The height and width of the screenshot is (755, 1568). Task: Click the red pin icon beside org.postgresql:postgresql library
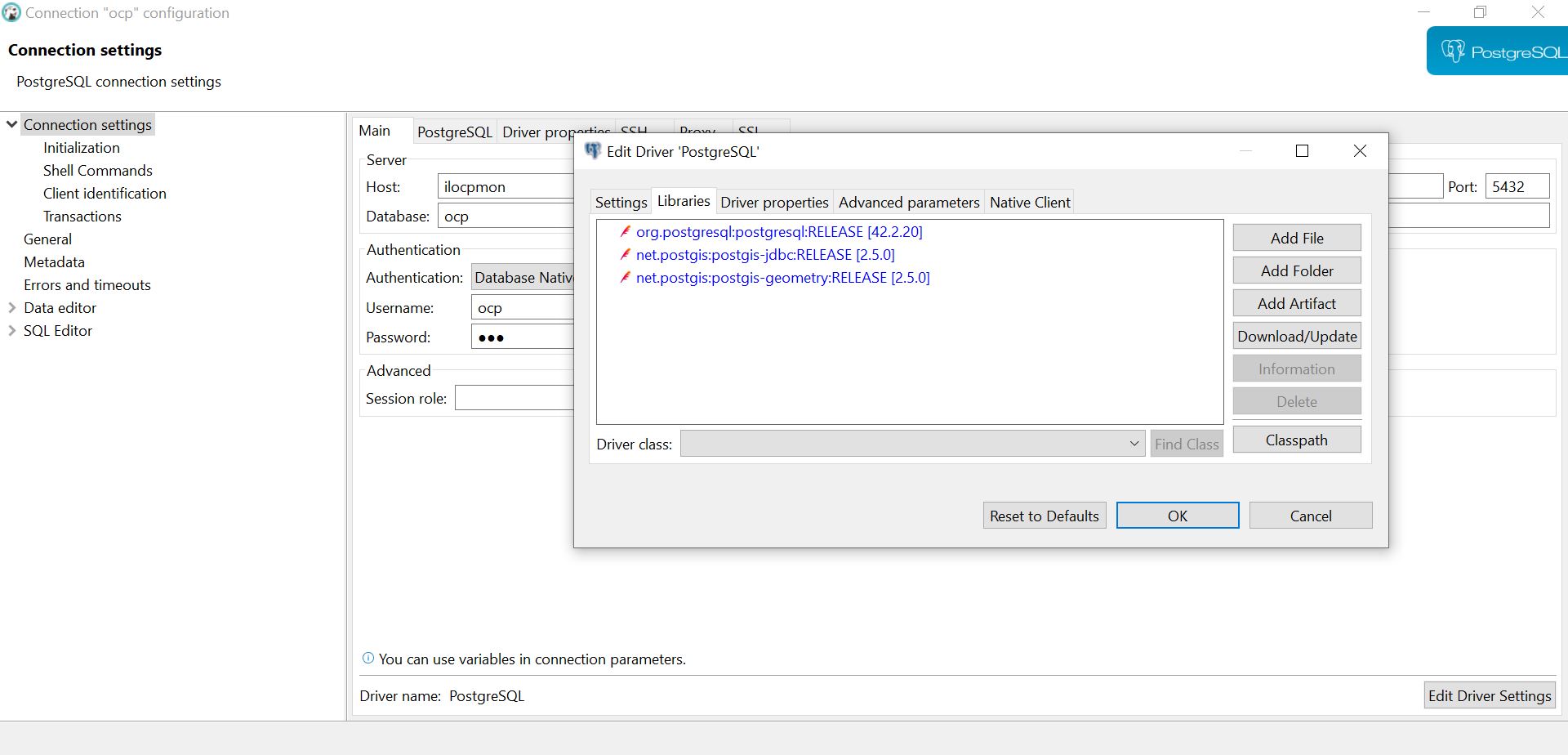pos(625,231)
